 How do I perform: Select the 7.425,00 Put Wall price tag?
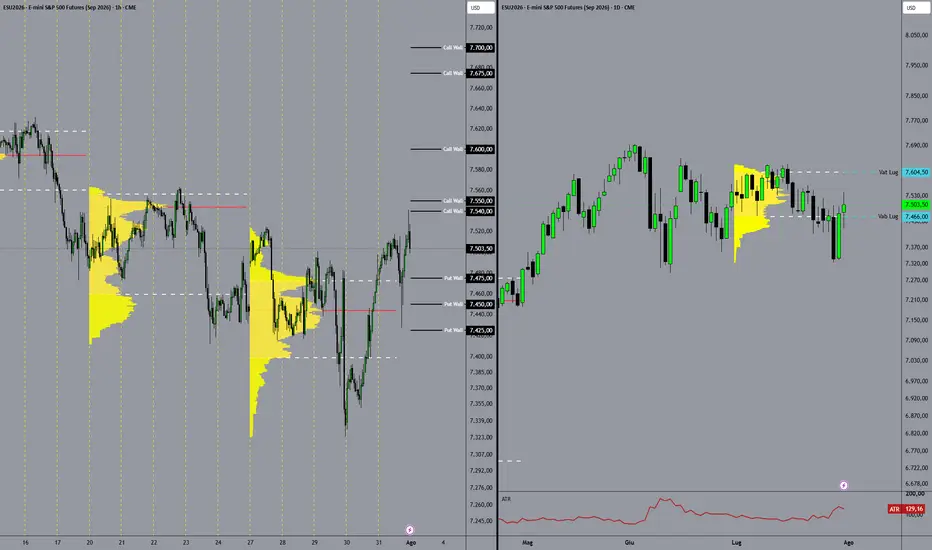tap(480, 330)
